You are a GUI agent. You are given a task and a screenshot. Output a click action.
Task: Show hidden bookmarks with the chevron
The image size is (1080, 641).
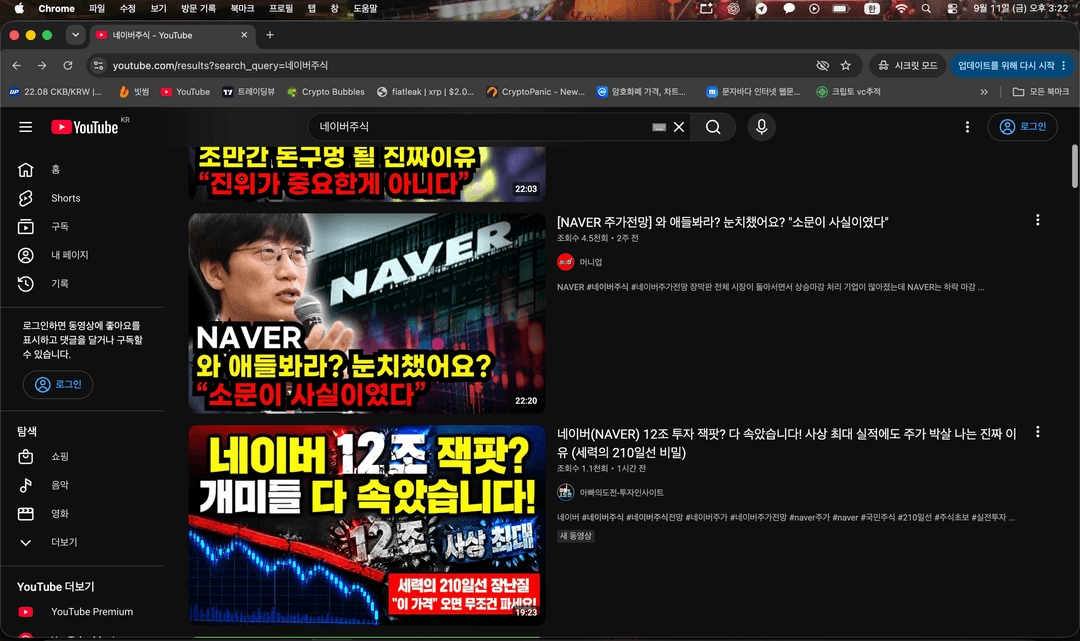tap(984, 92)
